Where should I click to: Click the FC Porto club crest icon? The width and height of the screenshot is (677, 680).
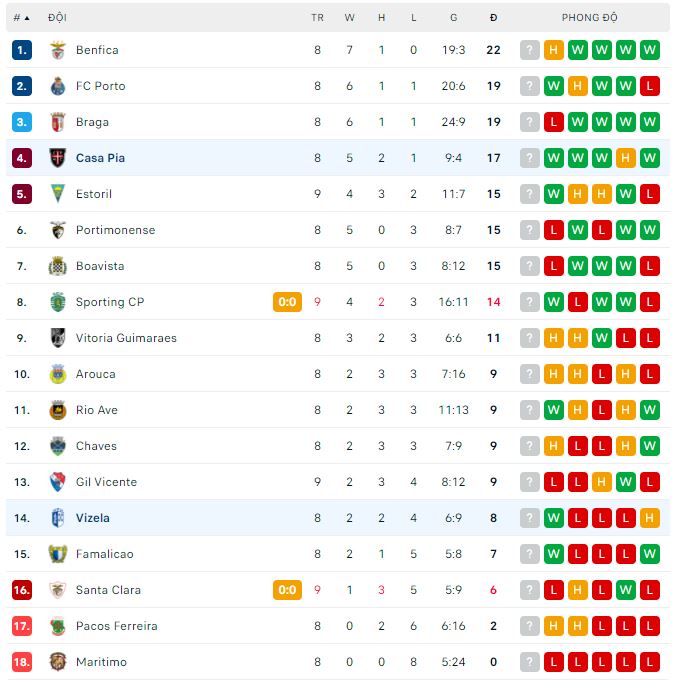(x=57, y=86)
